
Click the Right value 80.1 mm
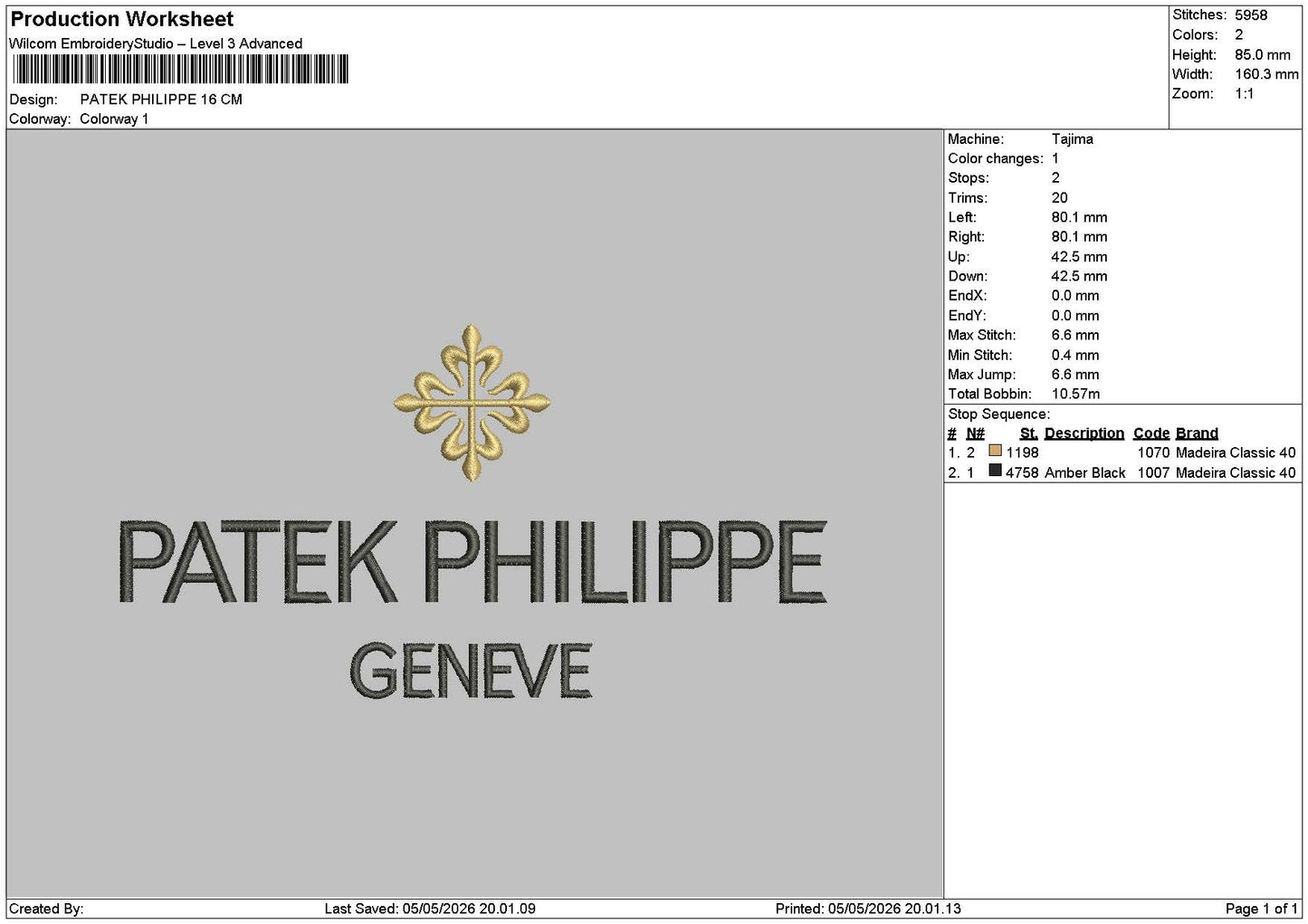pos(1079,237)
